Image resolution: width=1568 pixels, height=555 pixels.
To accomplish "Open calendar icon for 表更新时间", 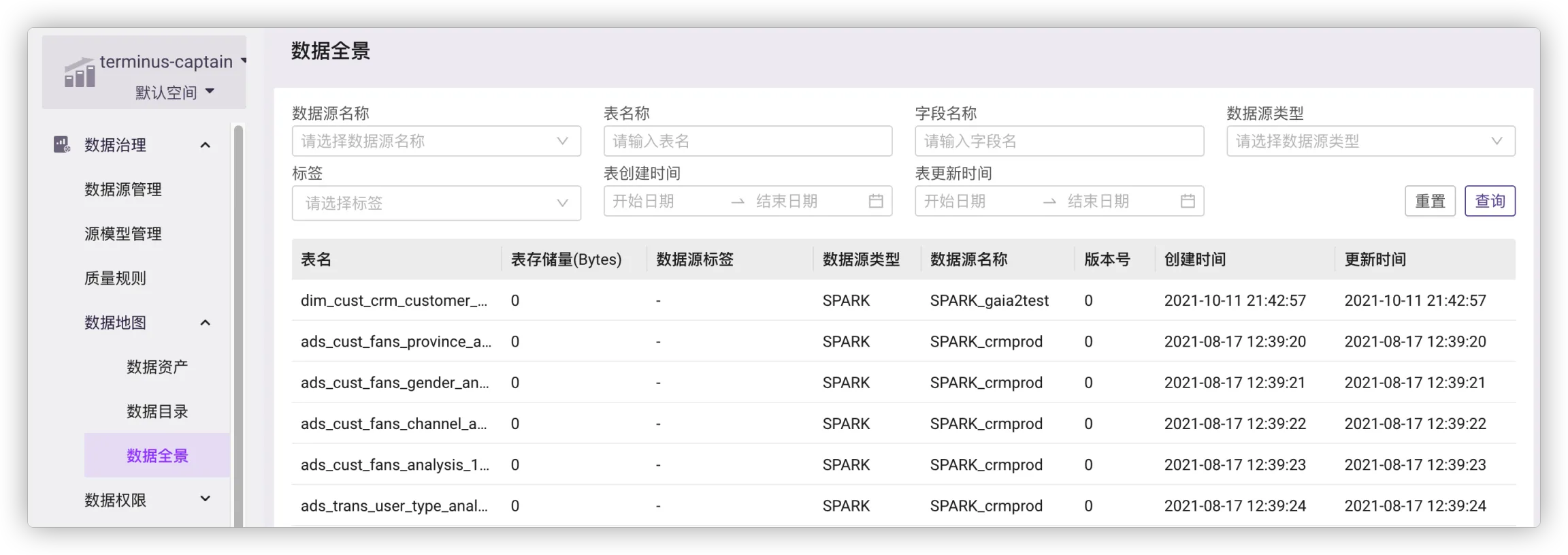I will [1187, 201].
